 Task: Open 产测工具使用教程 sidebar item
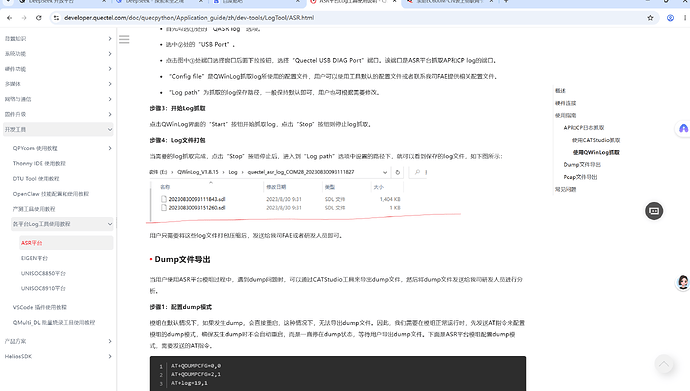point(34,209)
